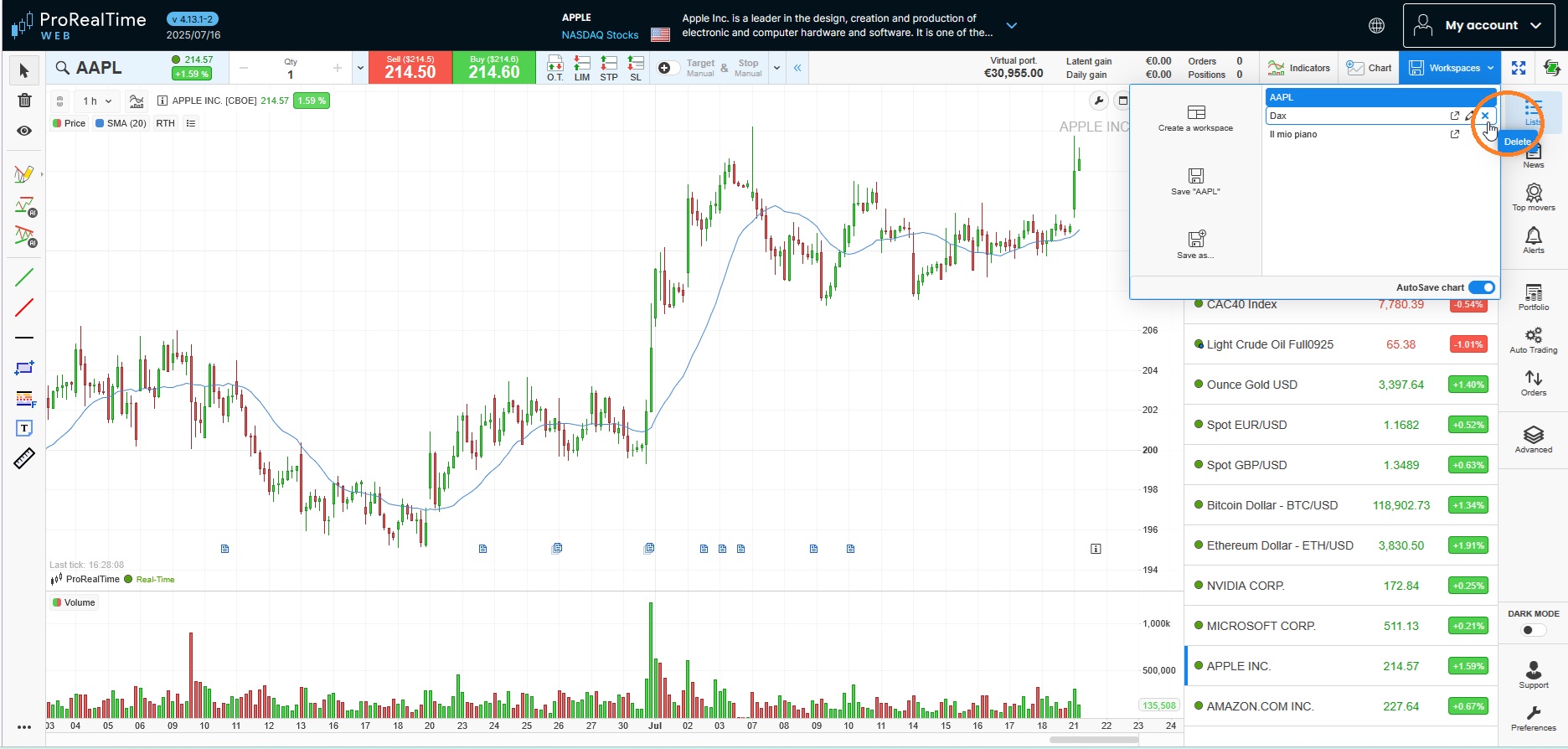The image size is (1568, 749).
Task: Expand the quantity options dropdown arrow
Action: pos(360,68)
